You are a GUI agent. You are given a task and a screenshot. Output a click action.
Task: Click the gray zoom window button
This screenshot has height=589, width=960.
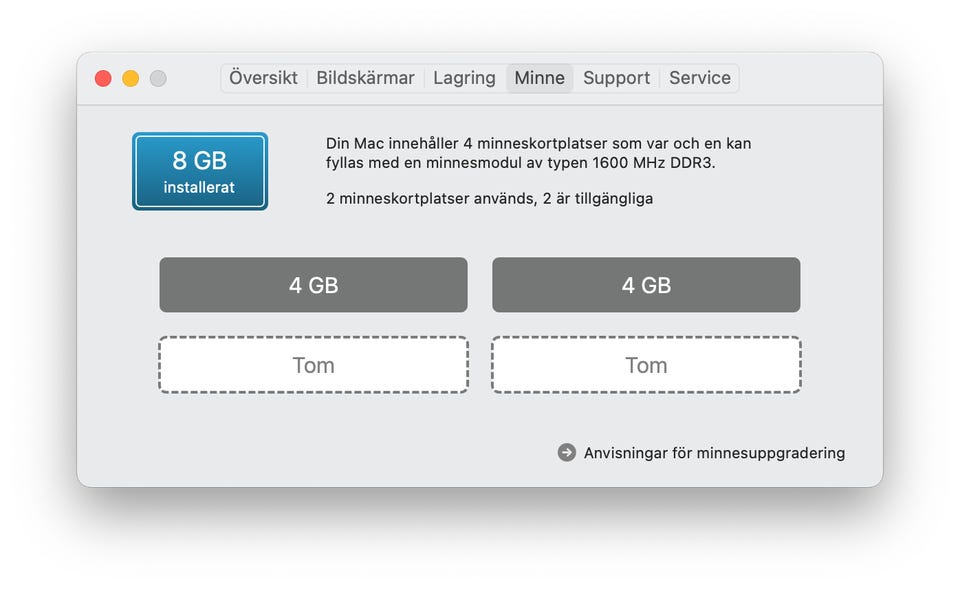tap(158, 78)
